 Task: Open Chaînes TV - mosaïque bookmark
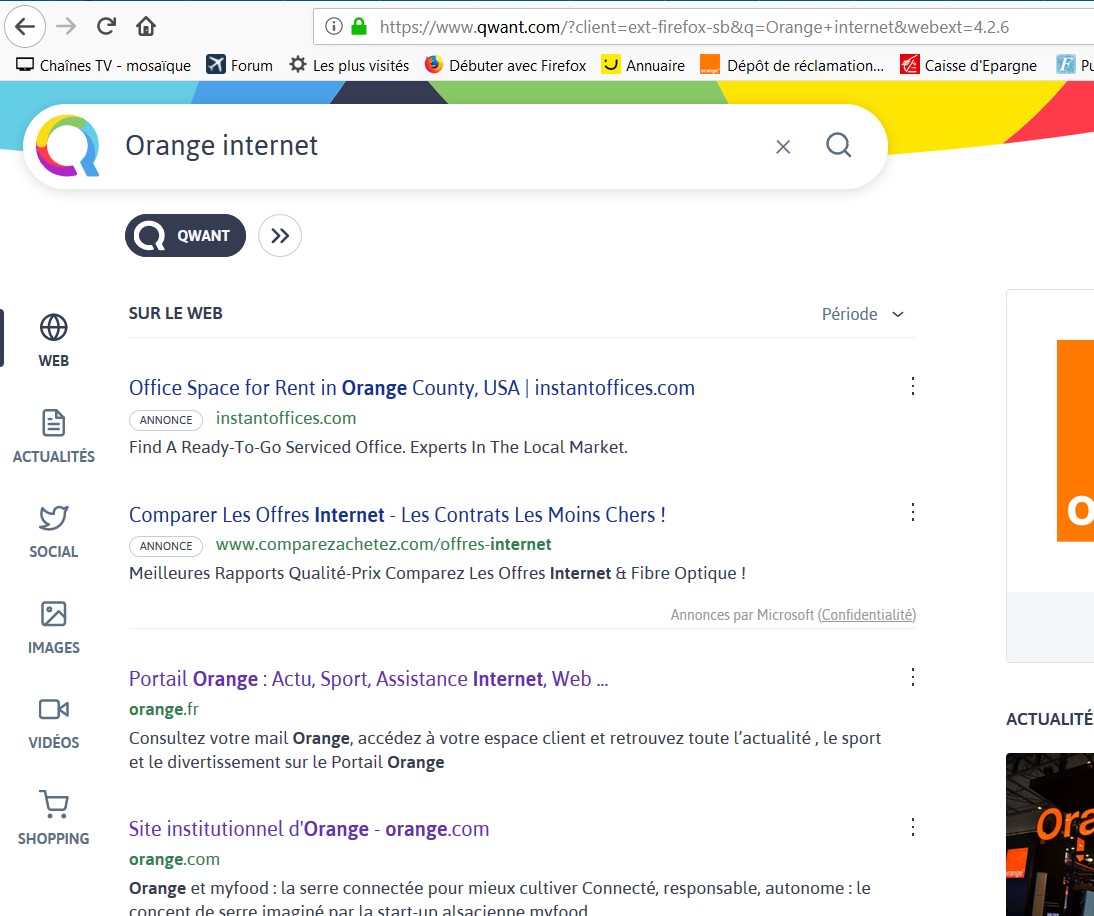click(x=103, y=66)
